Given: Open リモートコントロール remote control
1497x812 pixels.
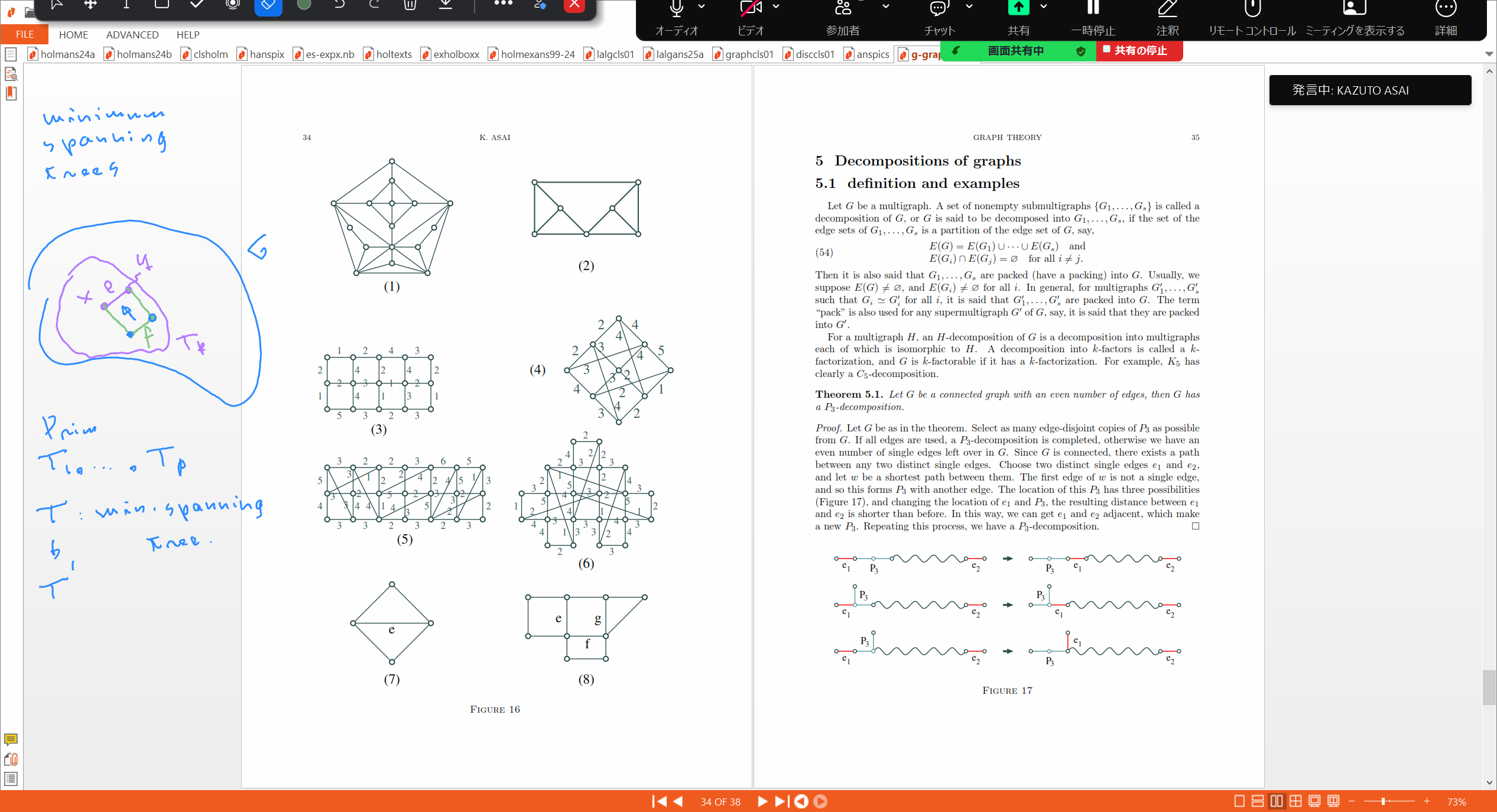Looking at the screenshot, I should pyautogui.click(x=1252, y=18).
